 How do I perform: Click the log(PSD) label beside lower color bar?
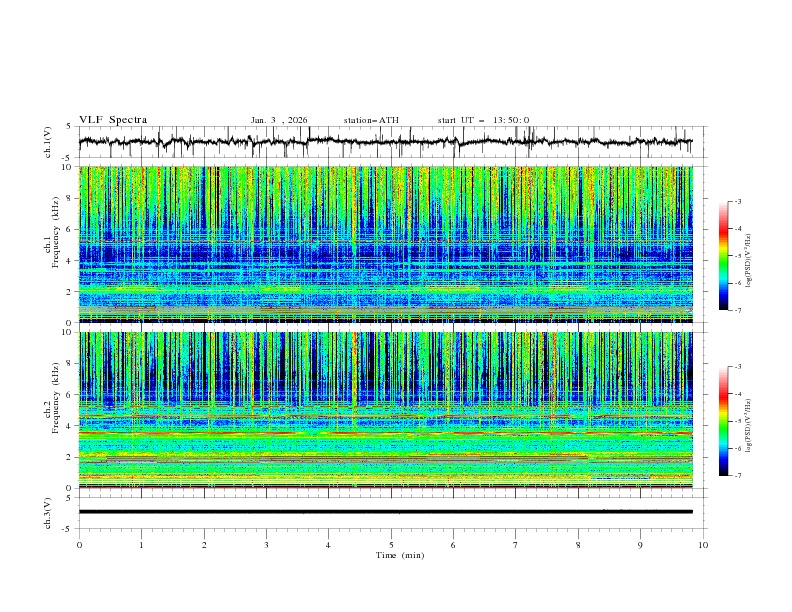click(x=748, y=426)
